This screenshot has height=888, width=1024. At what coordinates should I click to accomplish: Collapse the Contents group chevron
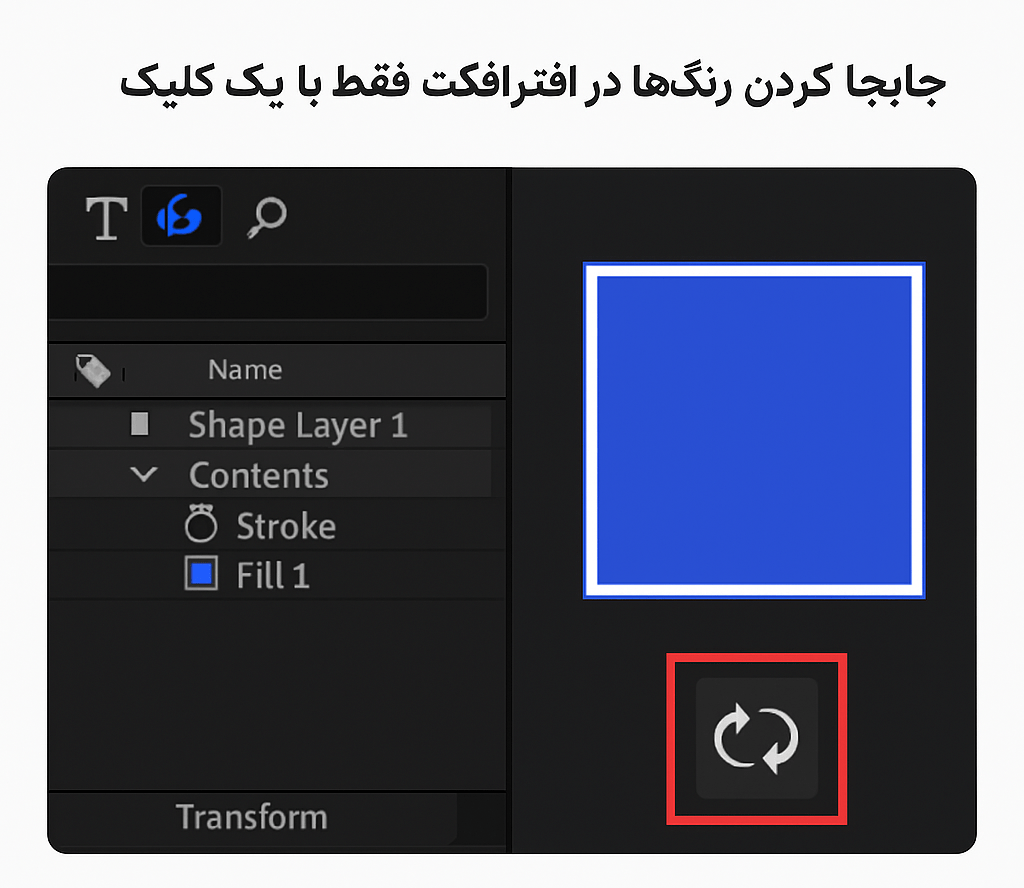145,475
